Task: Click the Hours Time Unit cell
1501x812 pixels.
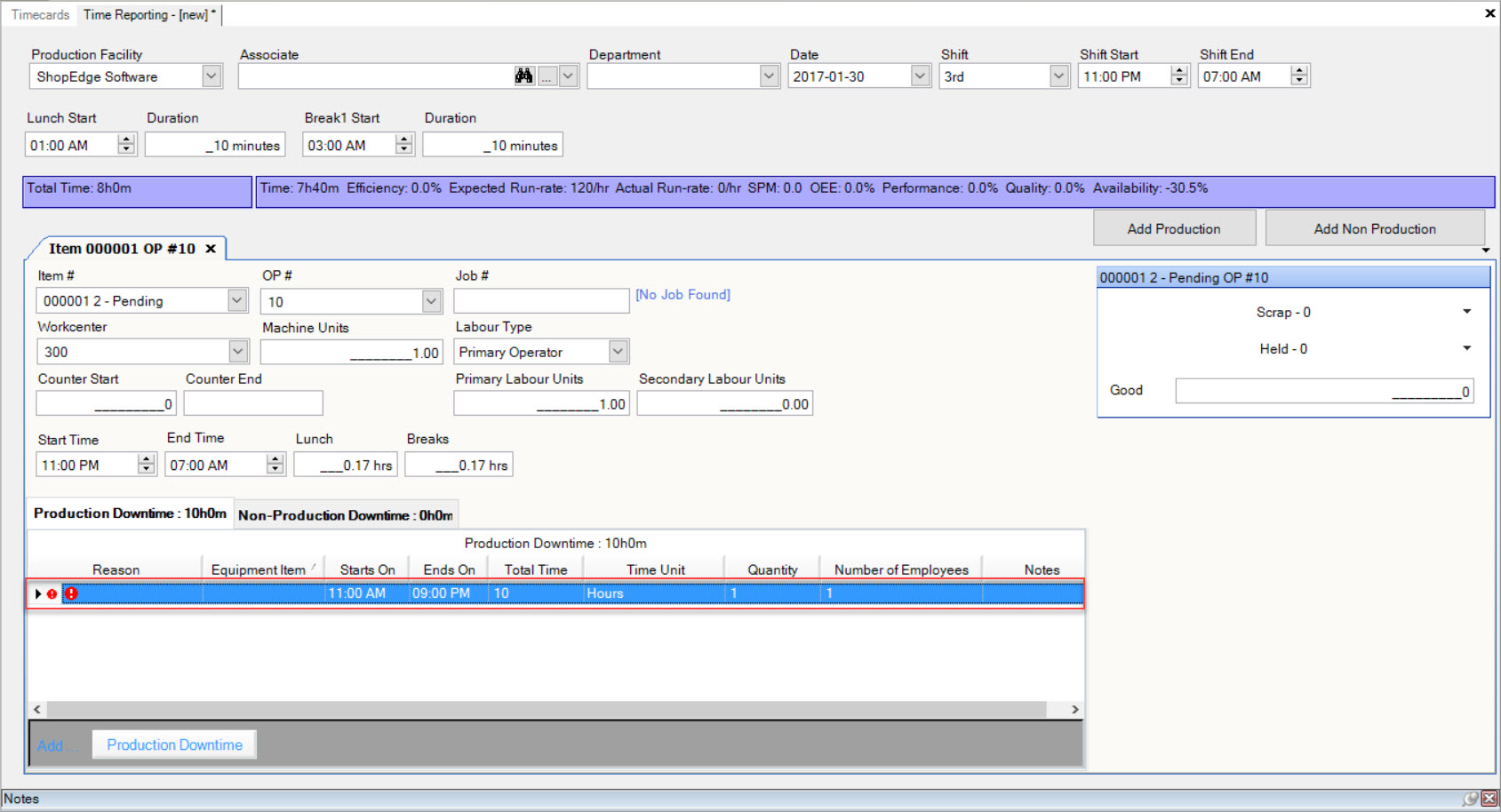Action: pos(653,593)
